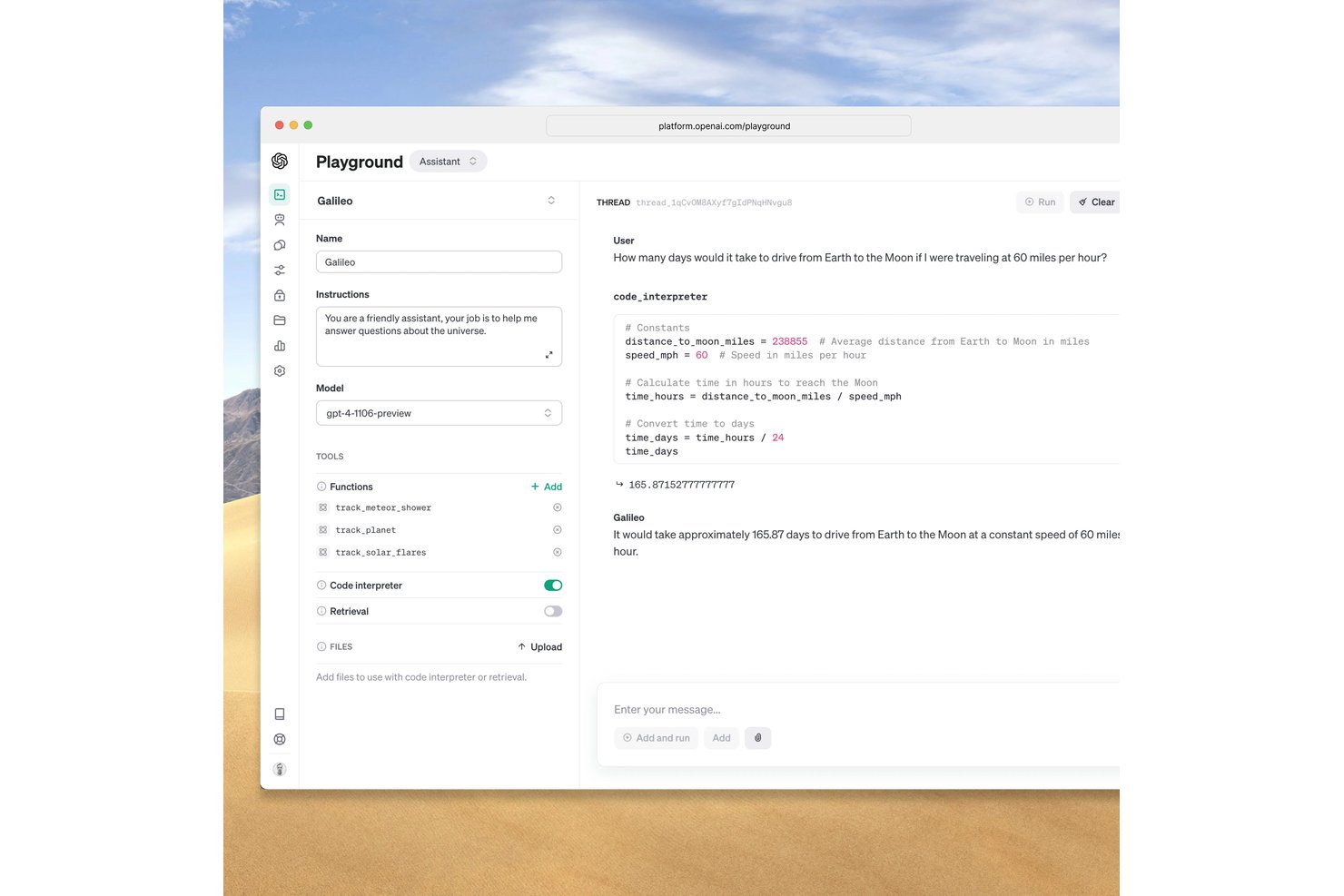Open the API keys lock icon

pos(280,295)
